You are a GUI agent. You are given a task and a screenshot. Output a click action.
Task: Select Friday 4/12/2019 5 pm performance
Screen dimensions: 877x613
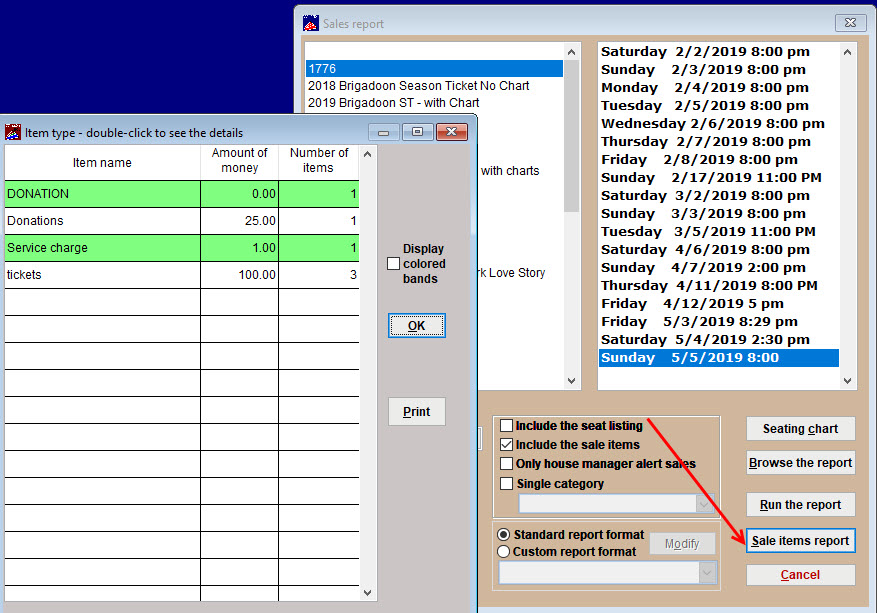[x=719, y=303]
